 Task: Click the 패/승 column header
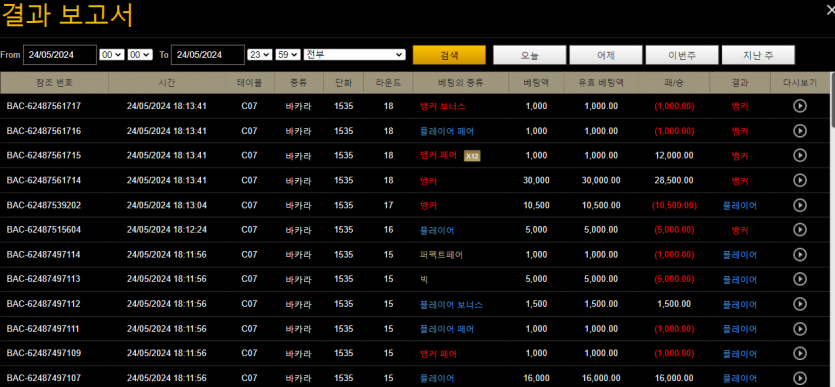pyautogui.click(x=674, y=83)
